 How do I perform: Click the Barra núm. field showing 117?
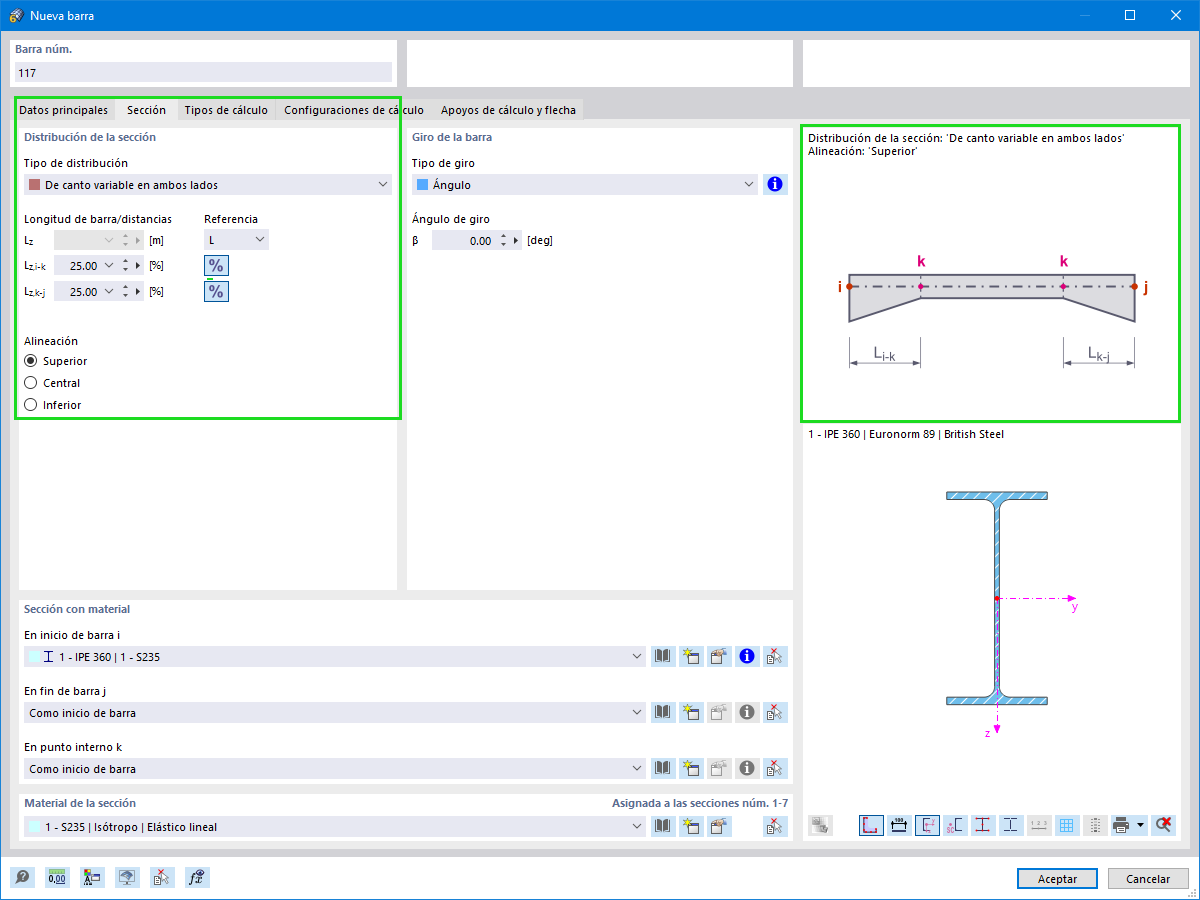[203, 72]
